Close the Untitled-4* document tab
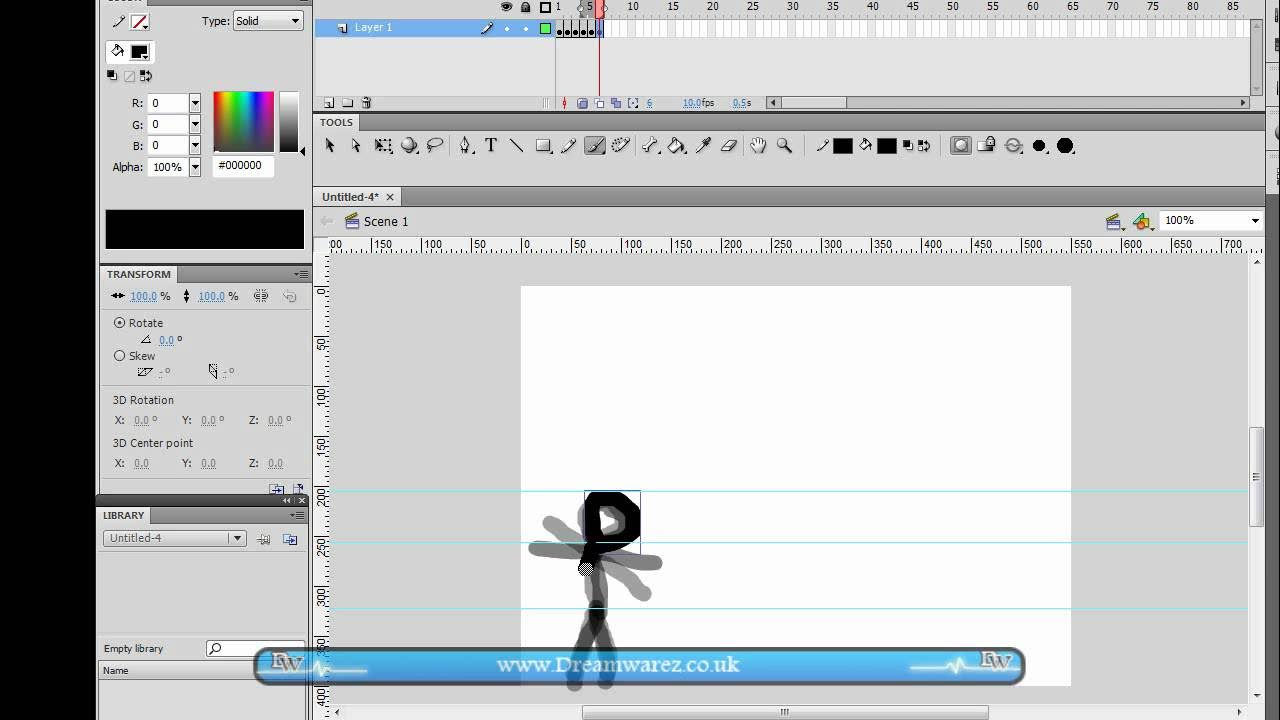The image size is (1280, 720). [x=390, y=197]
